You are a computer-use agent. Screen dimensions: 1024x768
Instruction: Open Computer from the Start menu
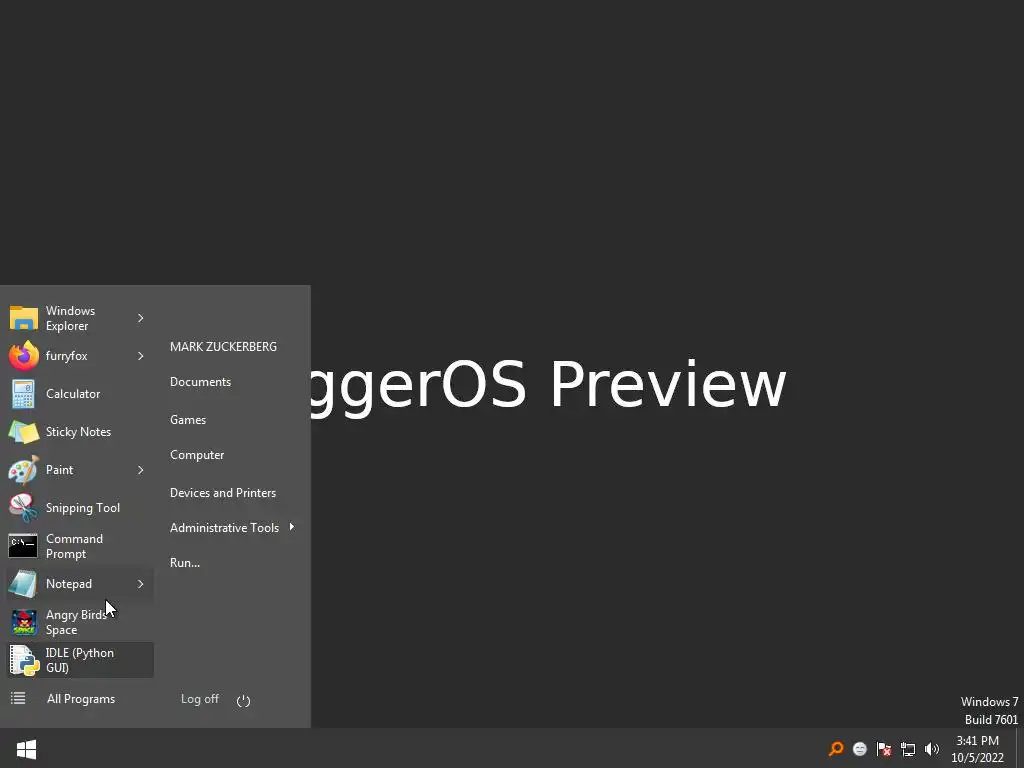tap(197, 455)
